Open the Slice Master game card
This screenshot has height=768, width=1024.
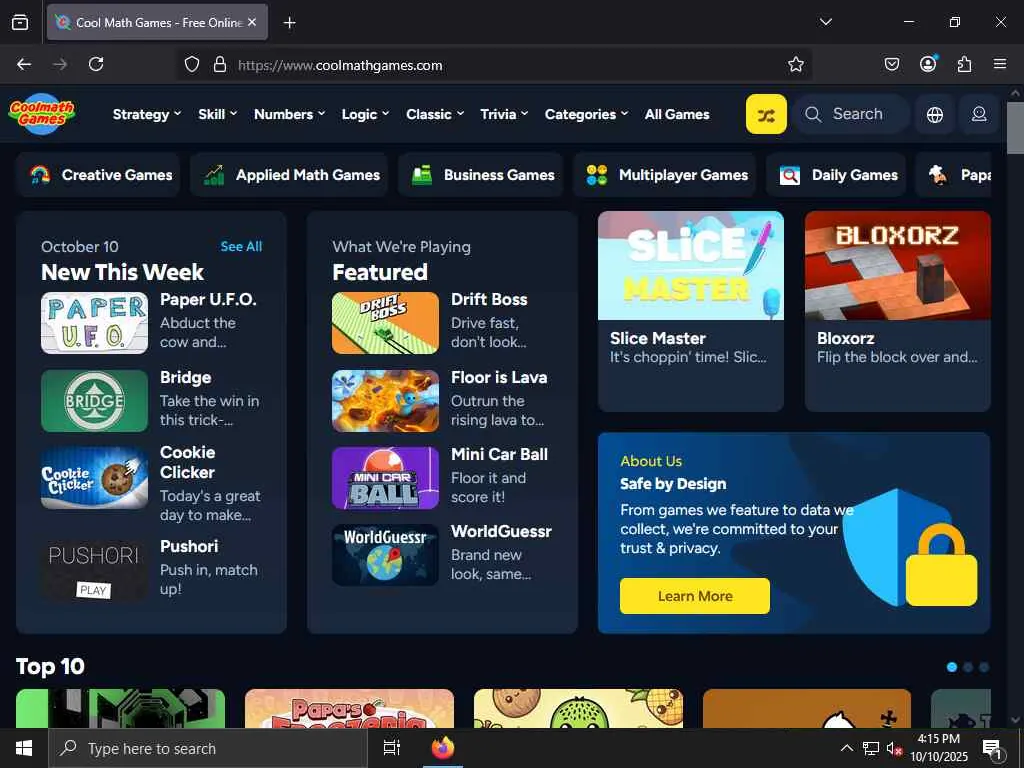(x=691, y=311)
